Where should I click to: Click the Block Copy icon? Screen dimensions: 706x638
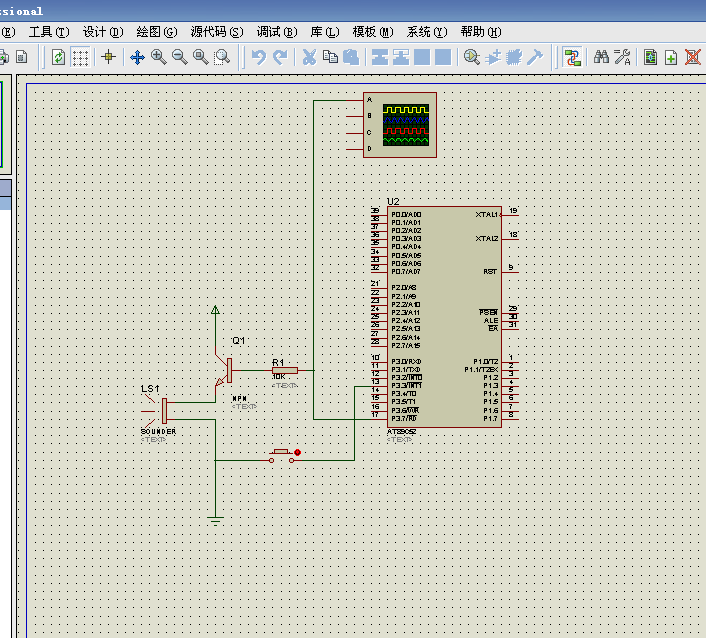(x=380, y=57)
